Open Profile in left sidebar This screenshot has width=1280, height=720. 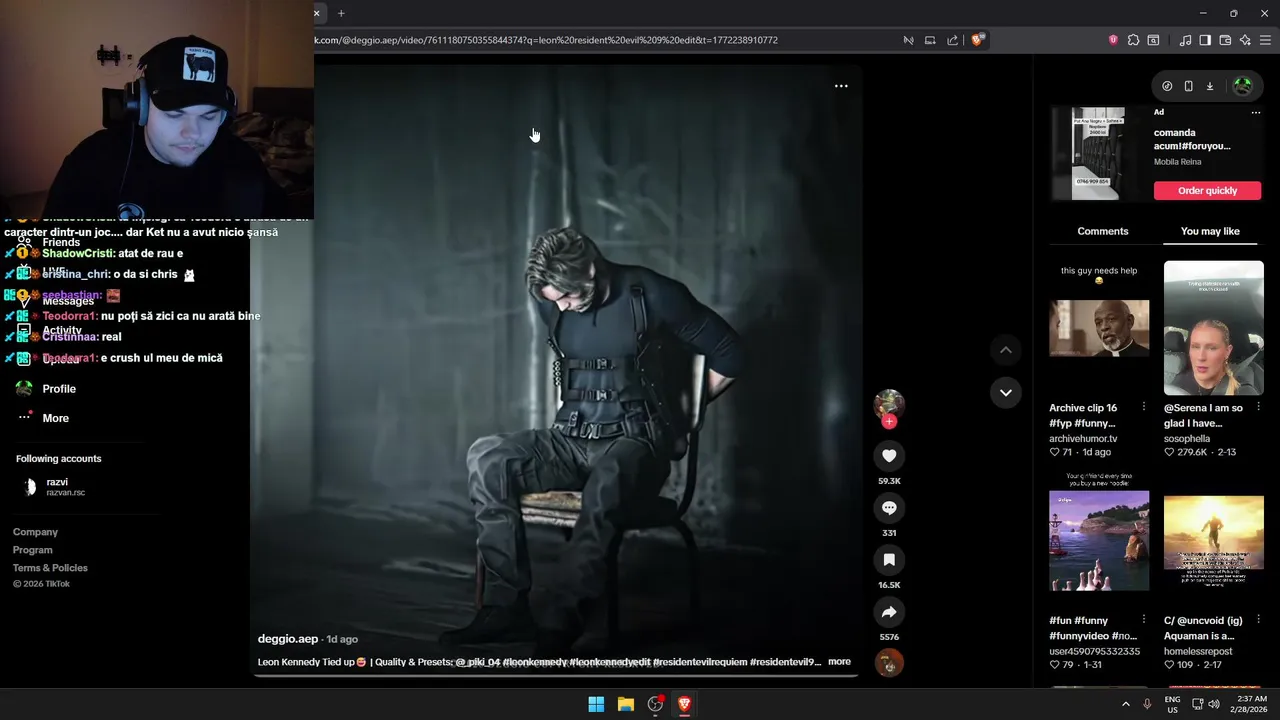click(x=59, y=389)
